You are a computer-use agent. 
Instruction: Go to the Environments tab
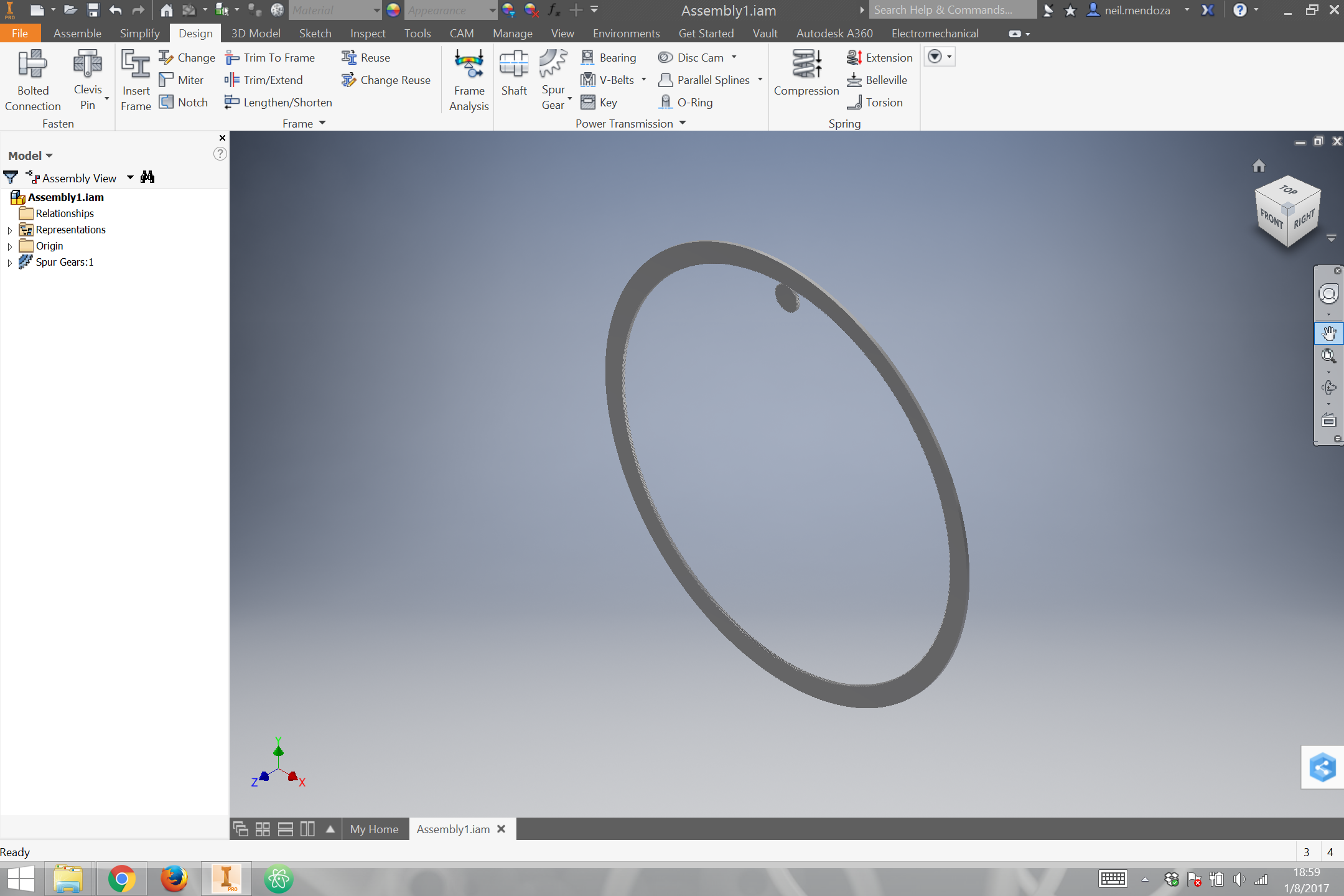pos(626,33)
